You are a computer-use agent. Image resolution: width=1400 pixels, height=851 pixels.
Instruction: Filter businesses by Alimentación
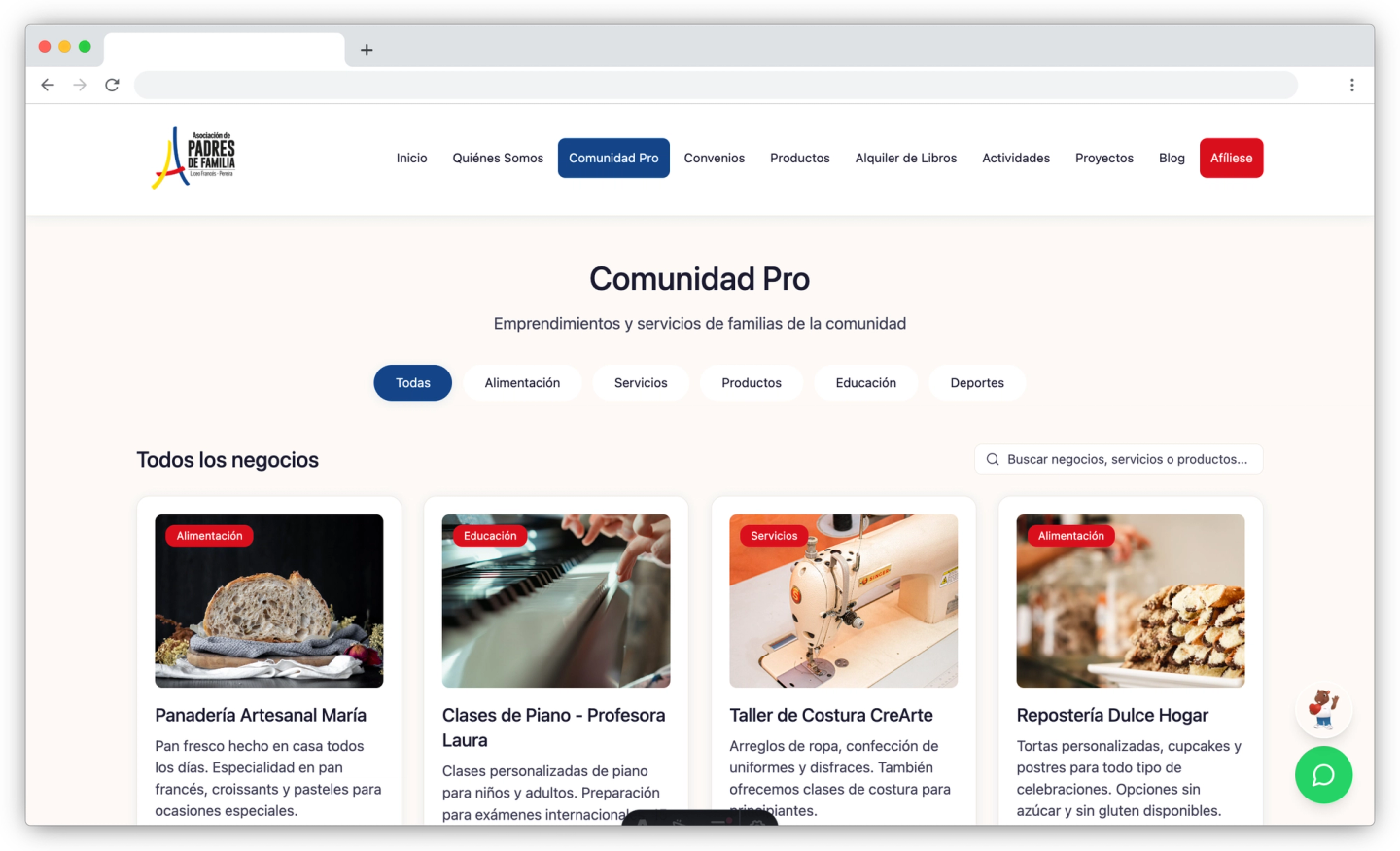coord(522,383)
